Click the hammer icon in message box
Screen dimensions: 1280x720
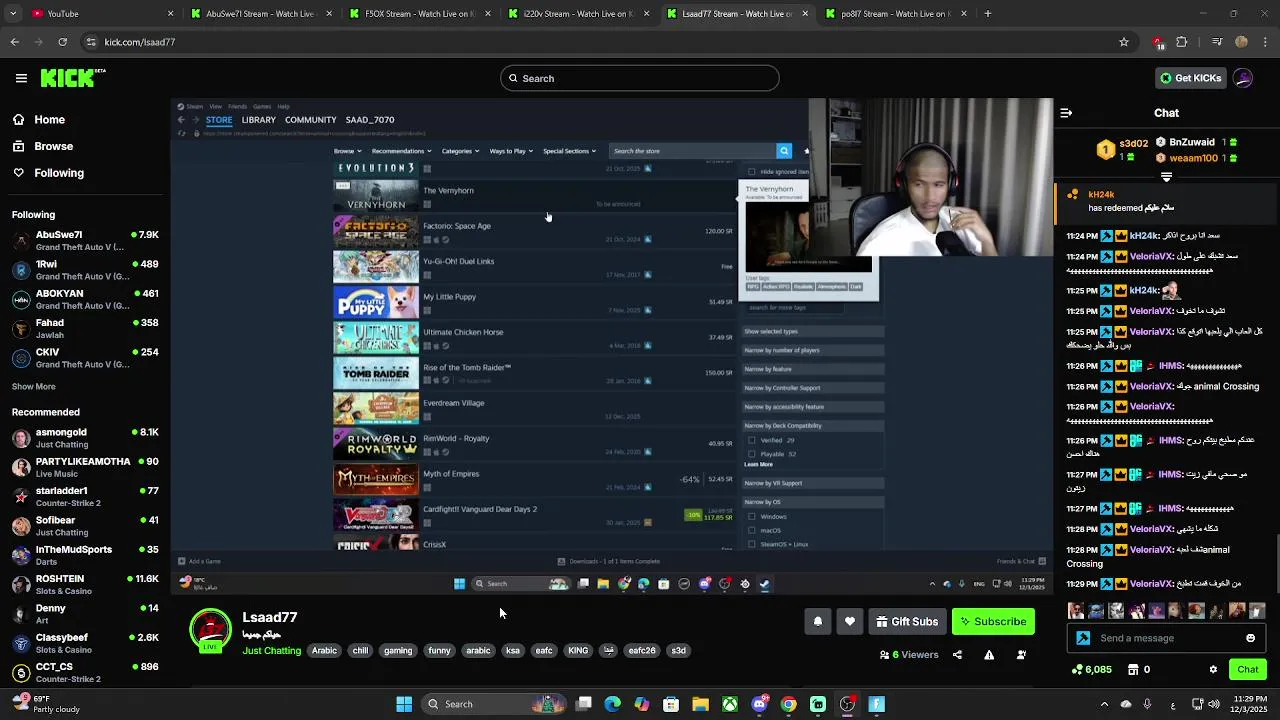1083,638
